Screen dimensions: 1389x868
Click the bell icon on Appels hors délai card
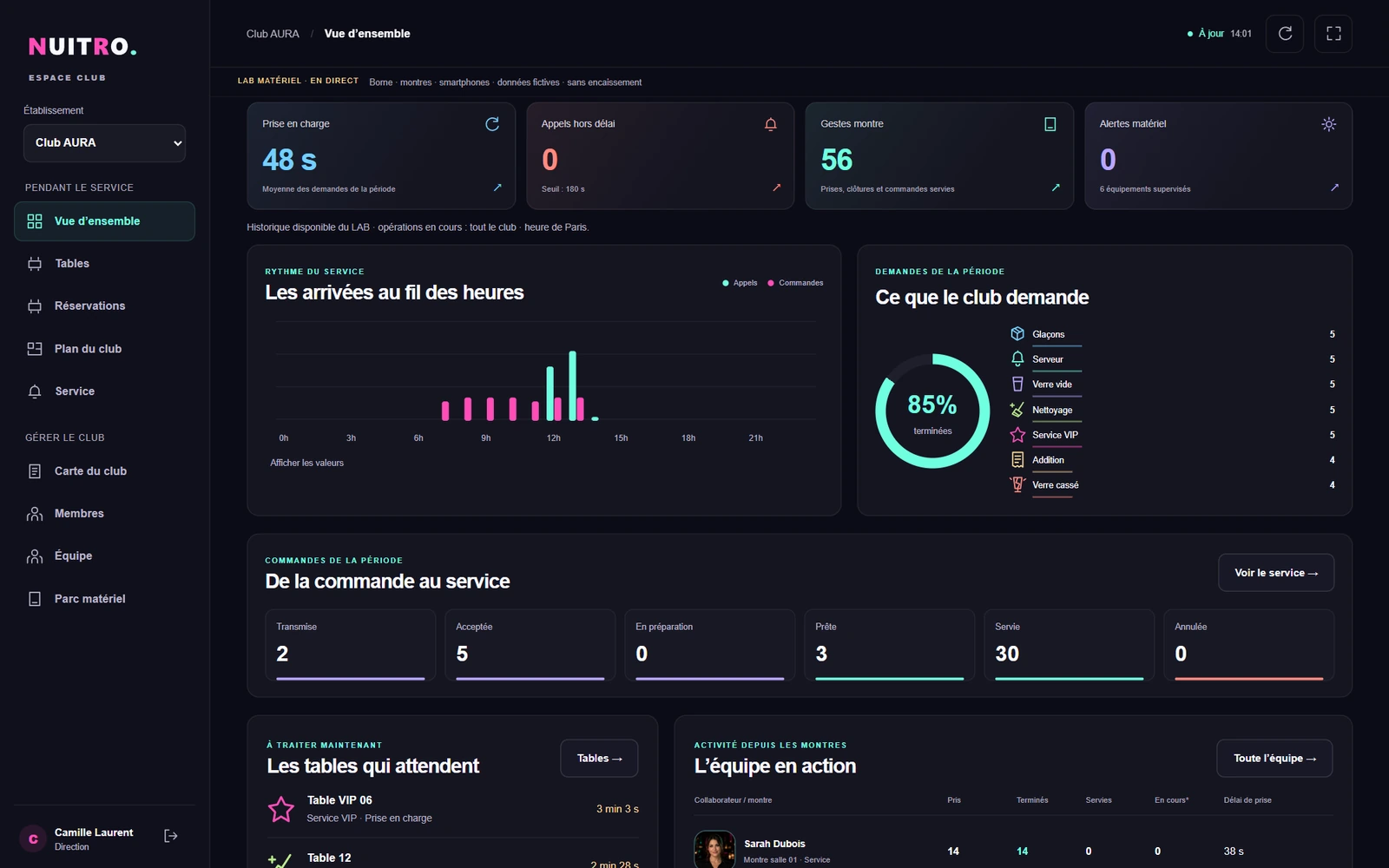[771, 124]
